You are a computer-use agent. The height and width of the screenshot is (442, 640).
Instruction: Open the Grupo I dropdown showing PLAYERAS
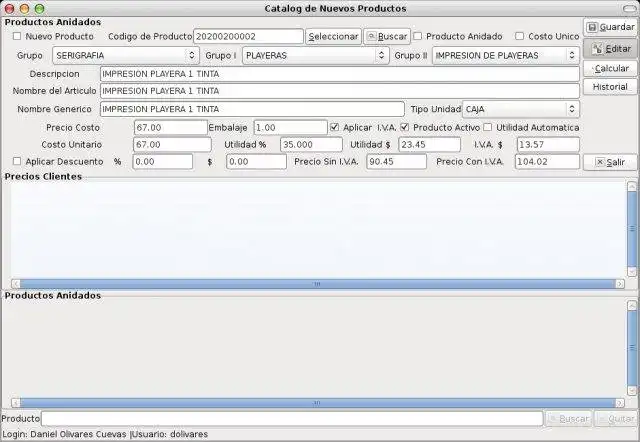pyautogui.click(x=316, y=55)
